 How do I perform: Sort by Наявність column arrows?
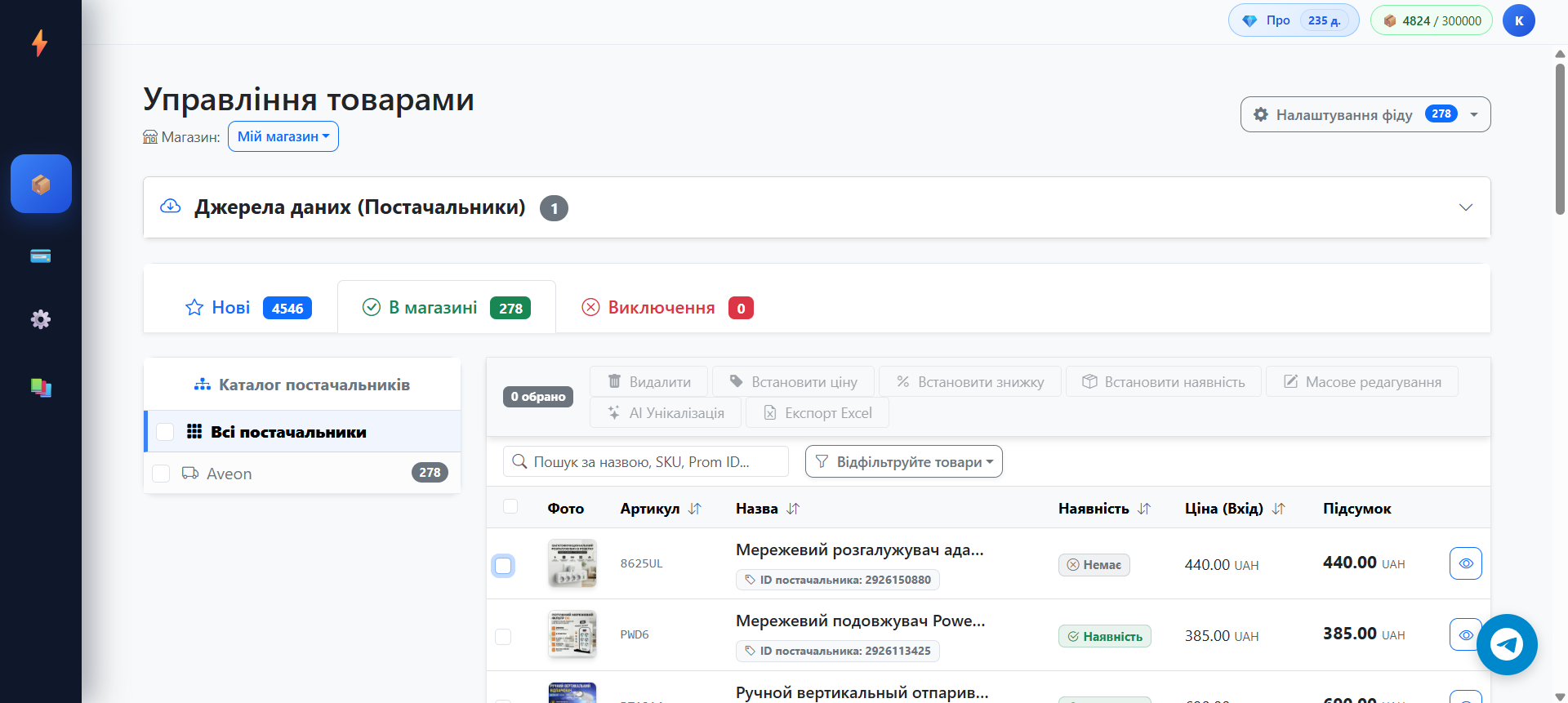coord(1144,509)
